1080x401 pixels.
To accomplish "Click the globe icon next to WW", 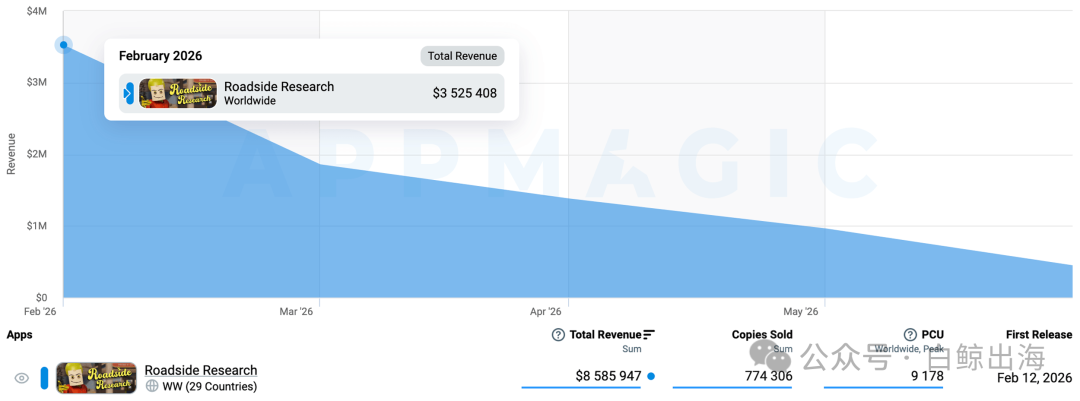I will coord(152,387).
